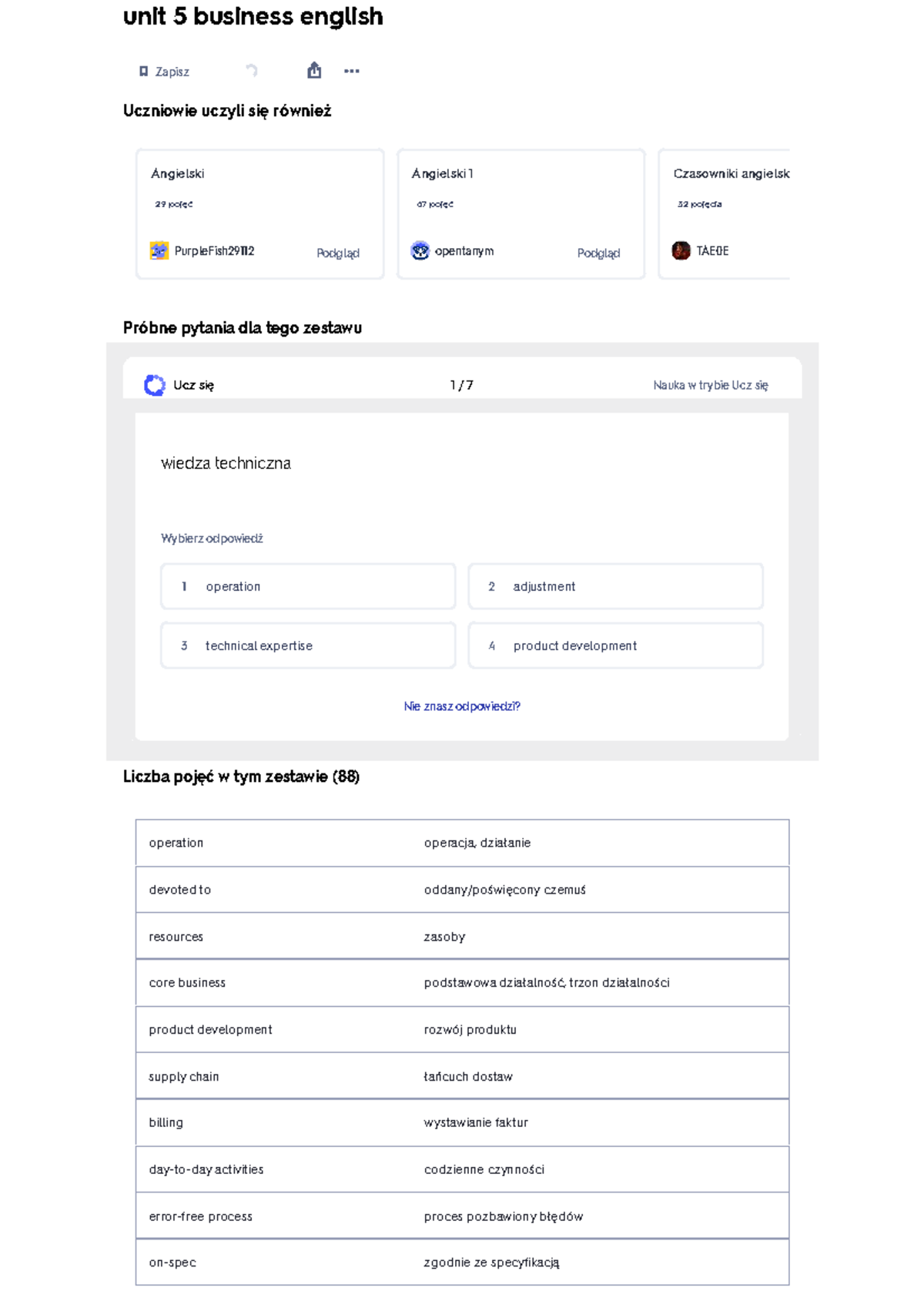Click the PurpleFish29112 profile avatar

tap(159, 250)
